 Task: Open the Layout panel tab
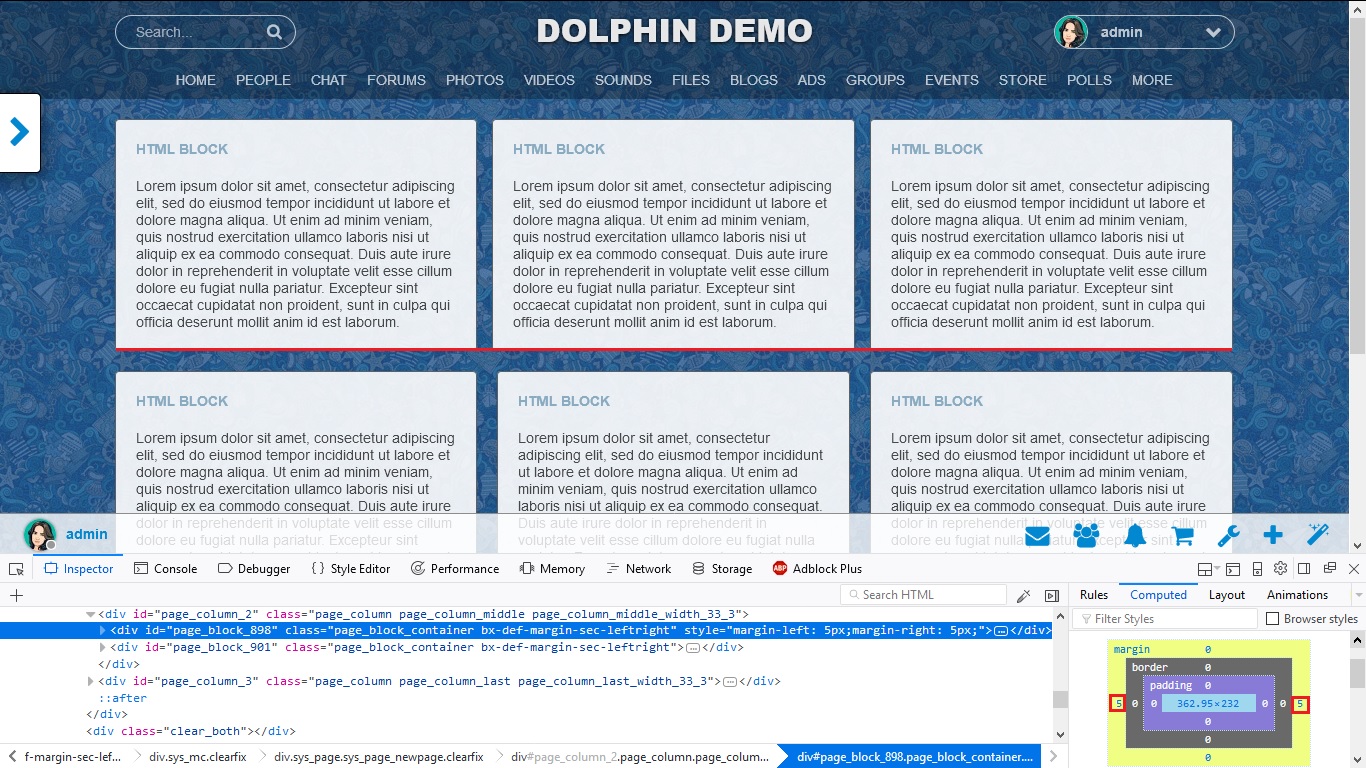pos(1226,595)
